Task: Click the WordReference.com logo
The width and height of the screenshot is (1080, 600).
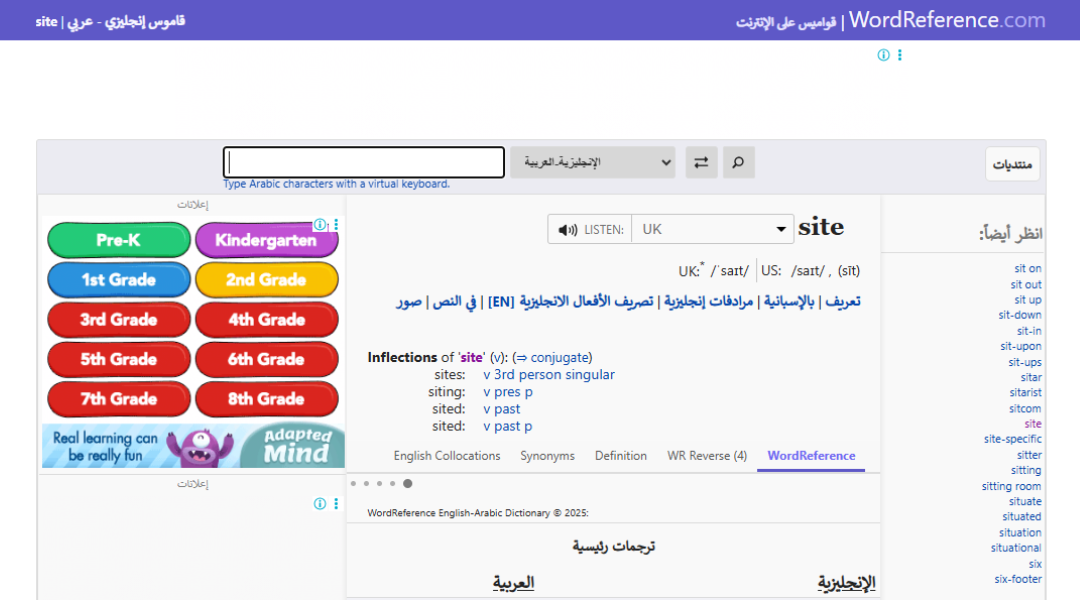Action: point(946,20)
